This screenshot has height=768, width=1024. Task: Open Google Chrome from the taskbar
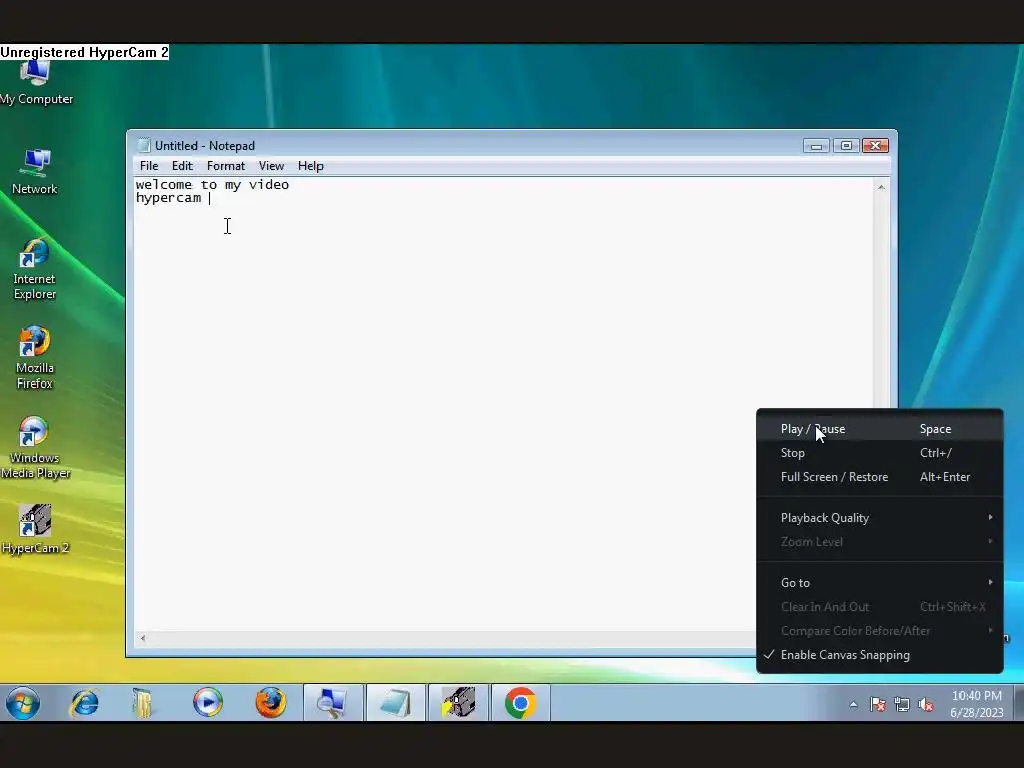520,703
